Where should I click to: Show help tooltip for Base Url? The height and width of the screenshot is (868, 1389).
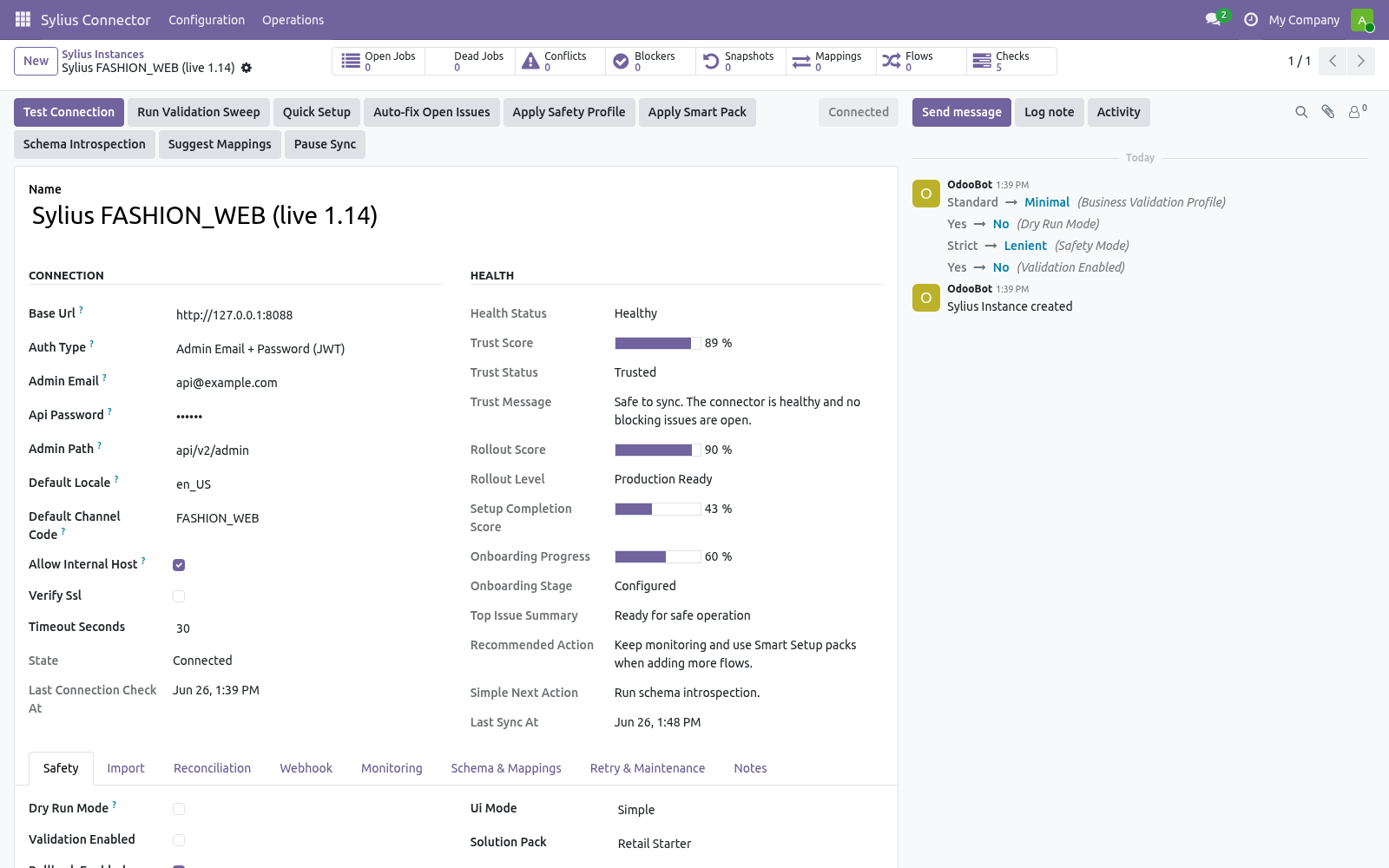click(x=82, y=309)
